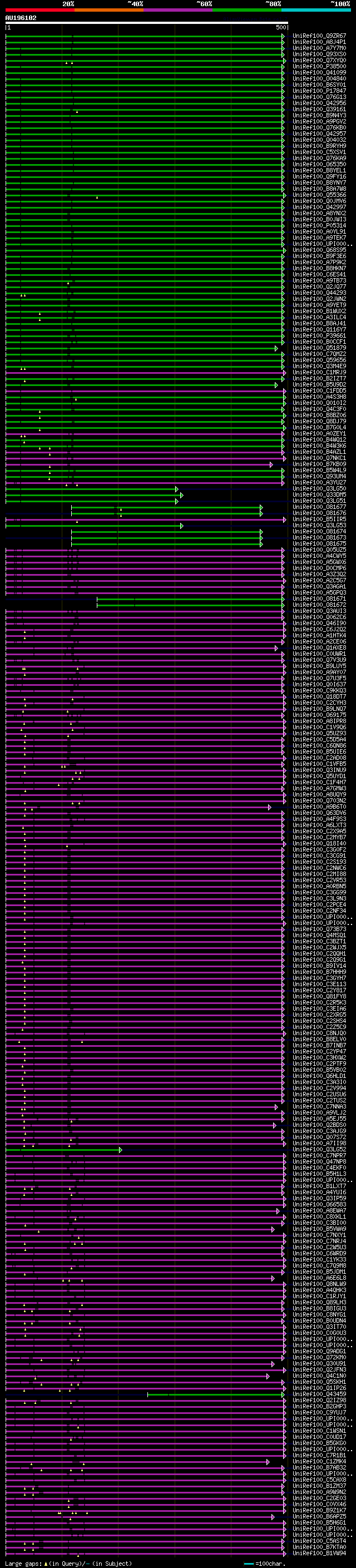Open the UniRef100_P38500 hit label
This screenshot has width=356, height=1568.
pyautogui.click(x=319, y=66)
